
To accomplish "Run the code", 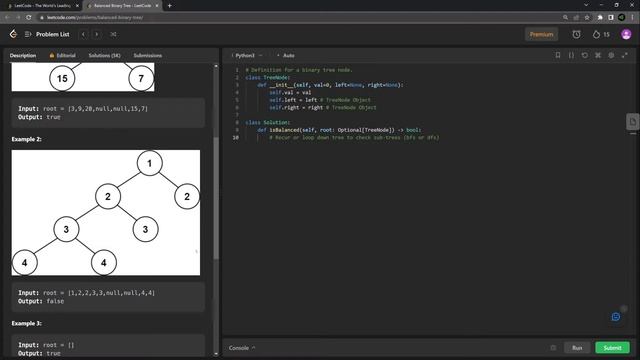I will 577,348.
